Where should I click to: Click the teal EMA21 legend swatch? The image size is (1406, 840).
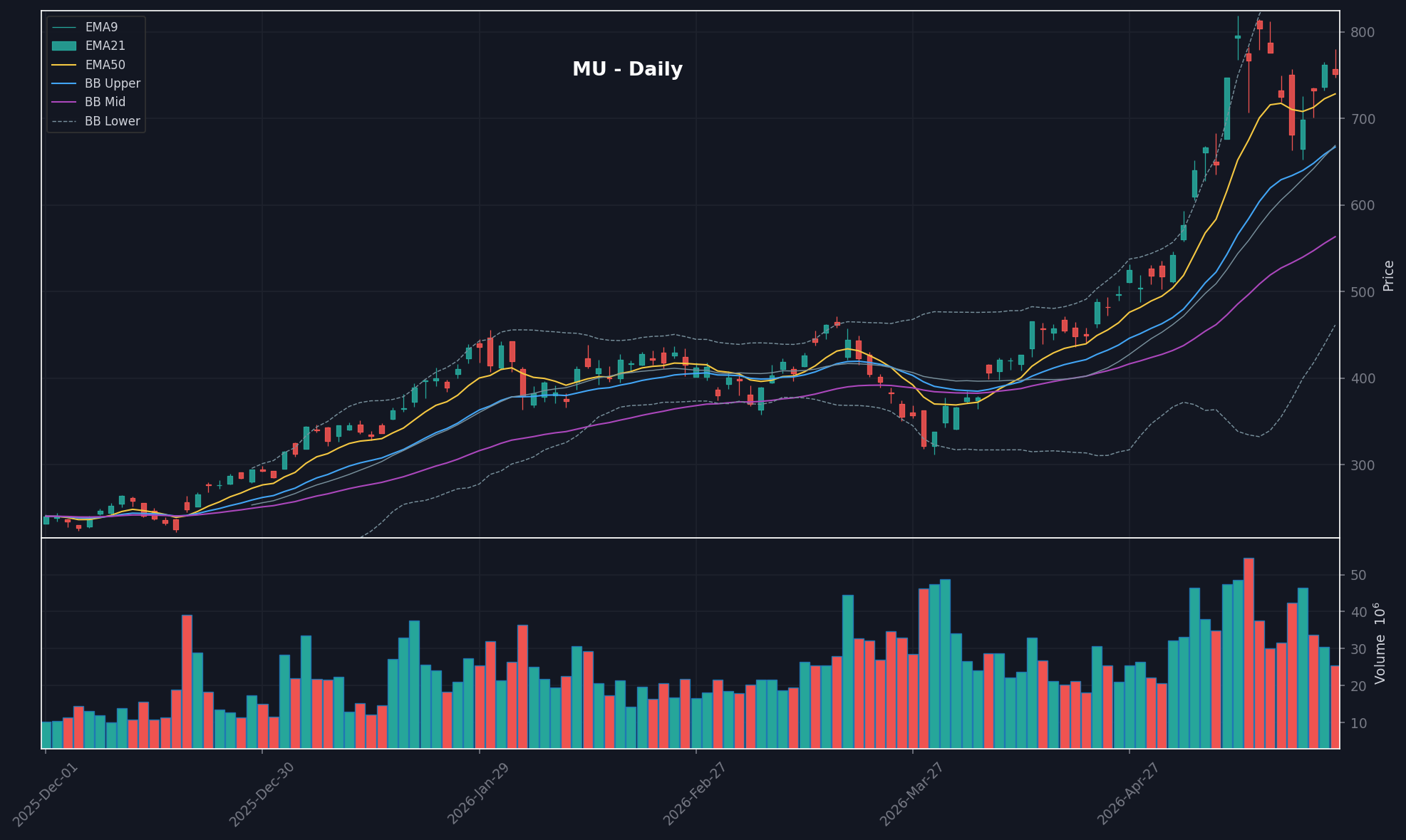(63, 46)
